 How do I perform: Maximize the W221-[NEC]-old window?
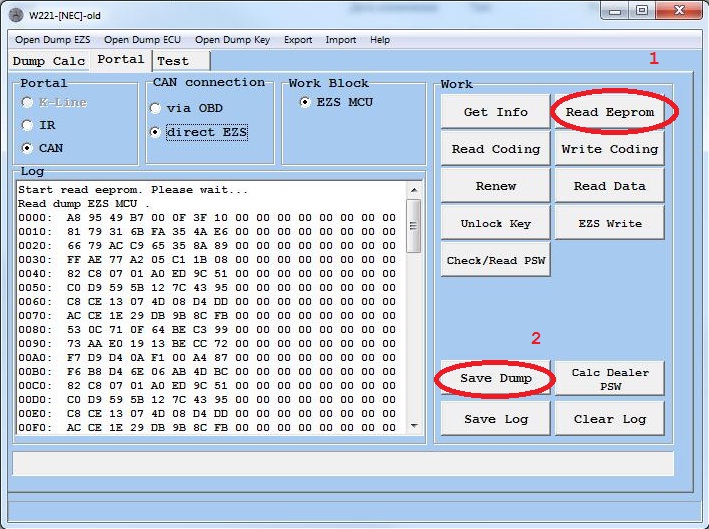point(642,11)
